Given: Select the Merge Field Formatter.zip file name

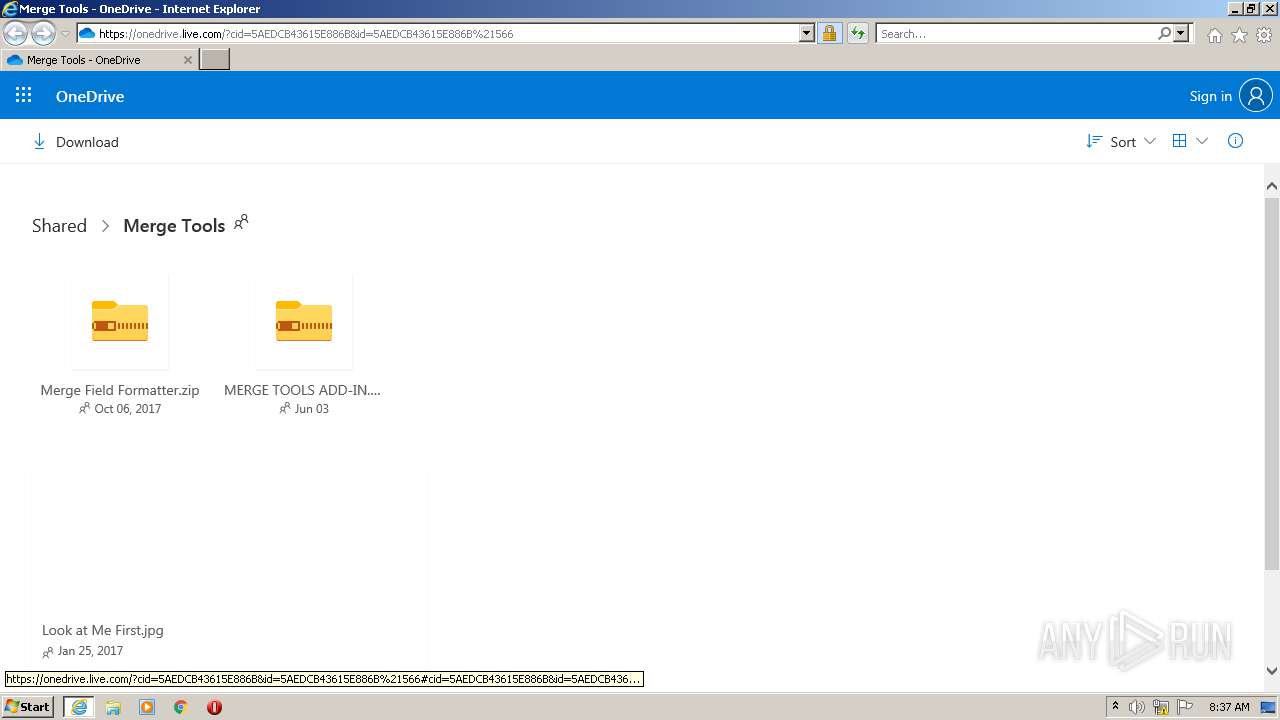Looking at the screenshot, I should 120,390.
